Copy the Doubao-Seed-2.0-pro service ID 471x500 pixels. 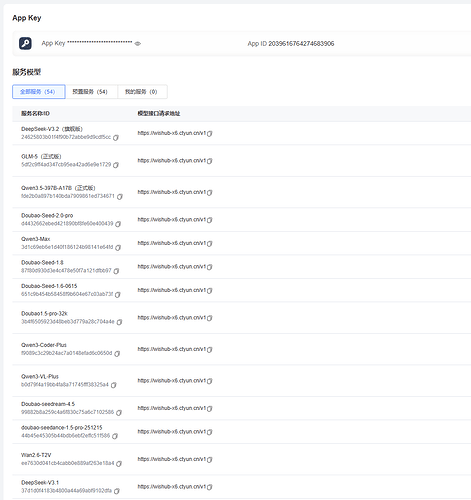(x=118, y=224)
